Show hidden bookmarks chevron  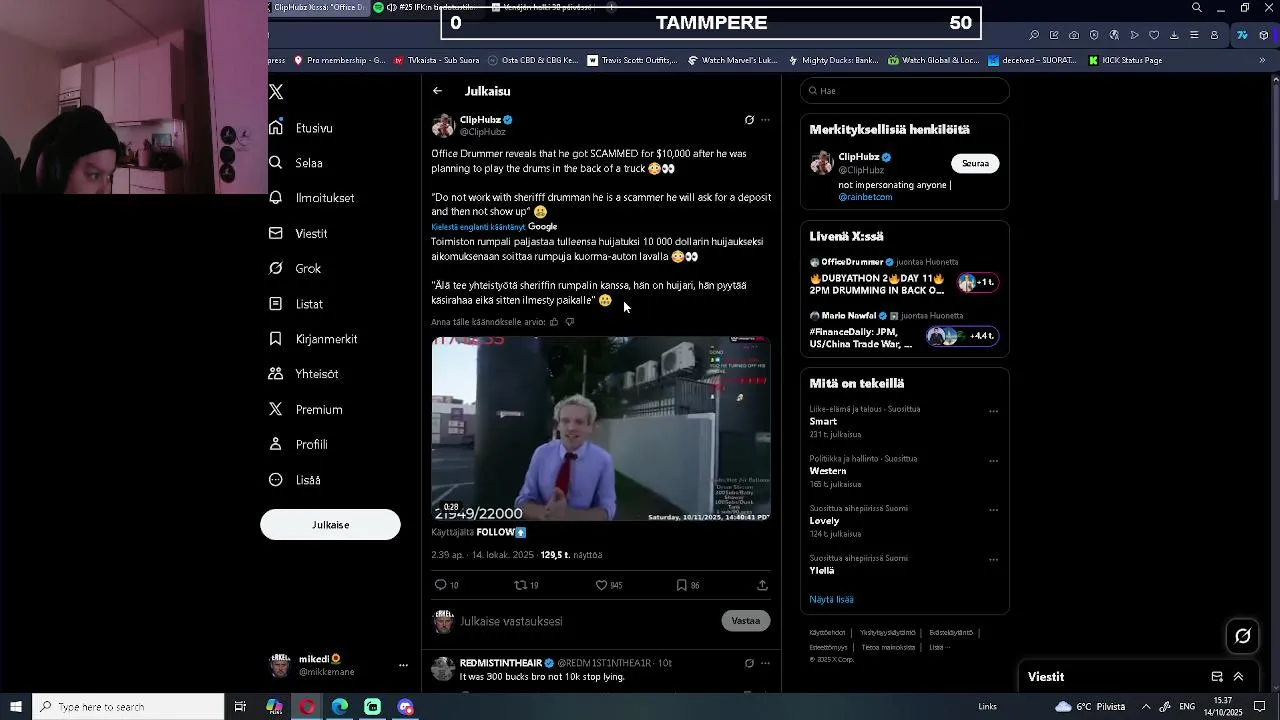coord(1262,60)
